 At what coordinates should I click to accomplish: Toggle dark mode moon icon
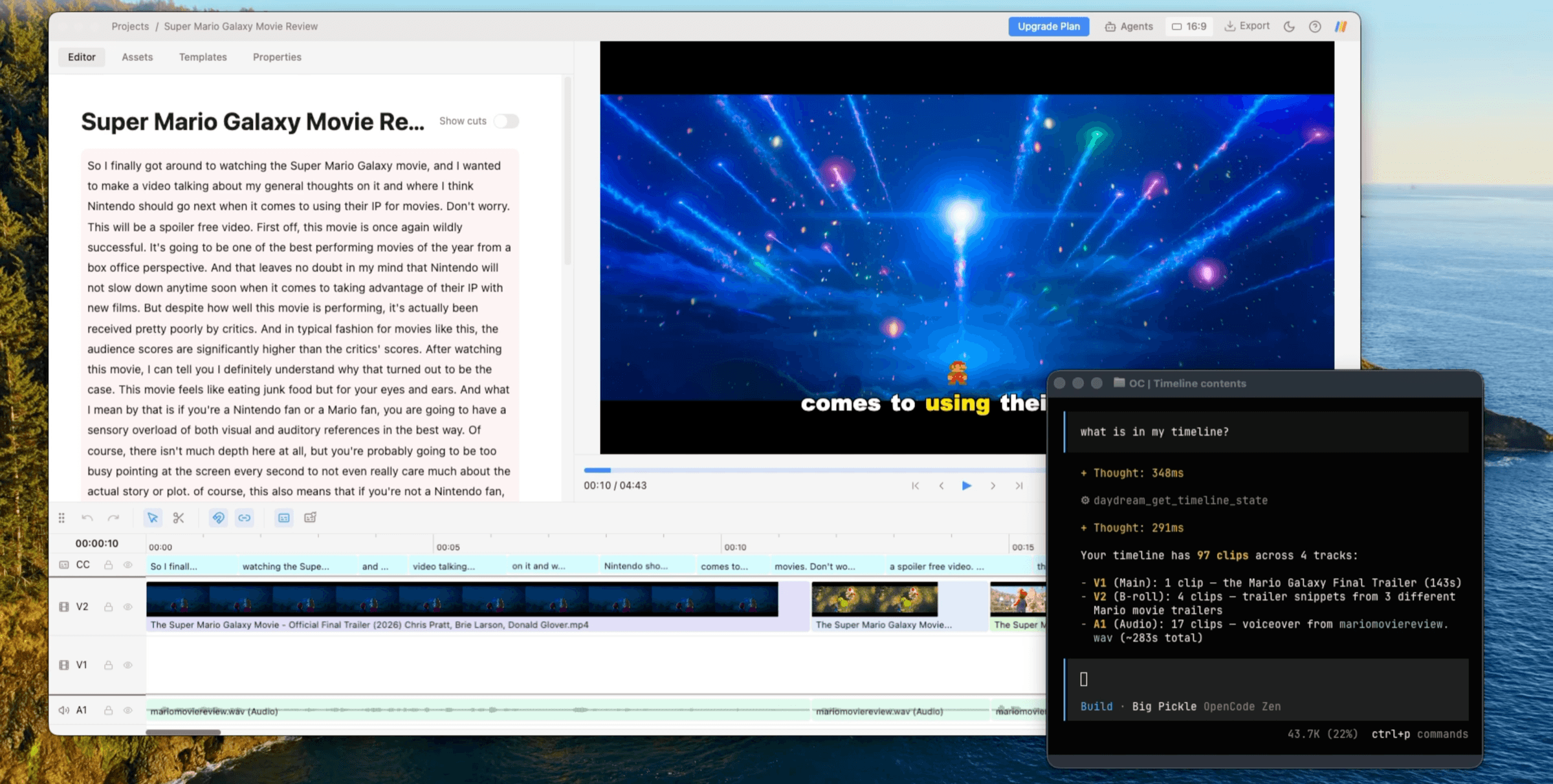(x=1289, y=27)
